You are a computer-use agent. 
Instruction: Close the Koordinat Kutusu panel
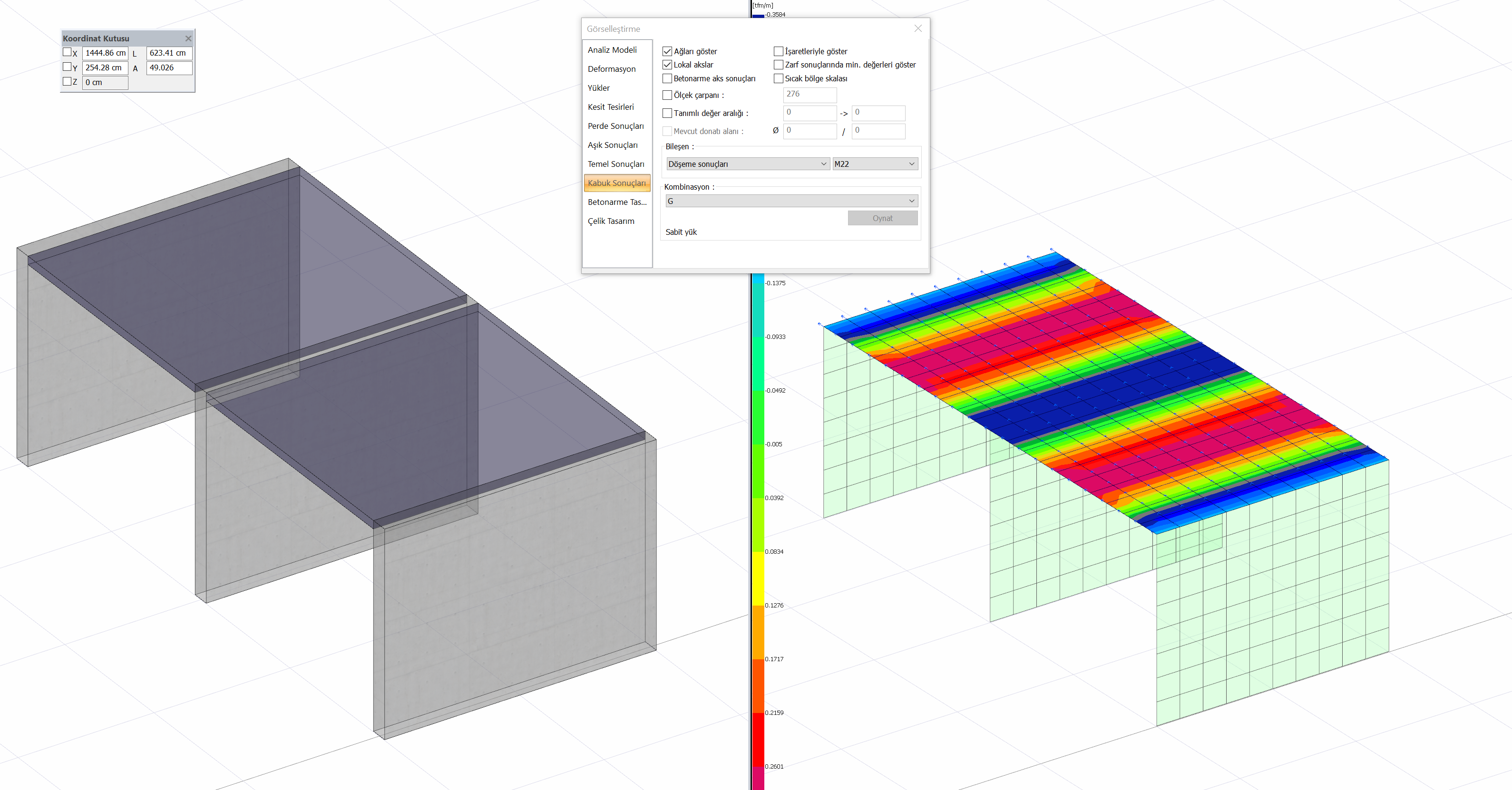tap(188, 39)
